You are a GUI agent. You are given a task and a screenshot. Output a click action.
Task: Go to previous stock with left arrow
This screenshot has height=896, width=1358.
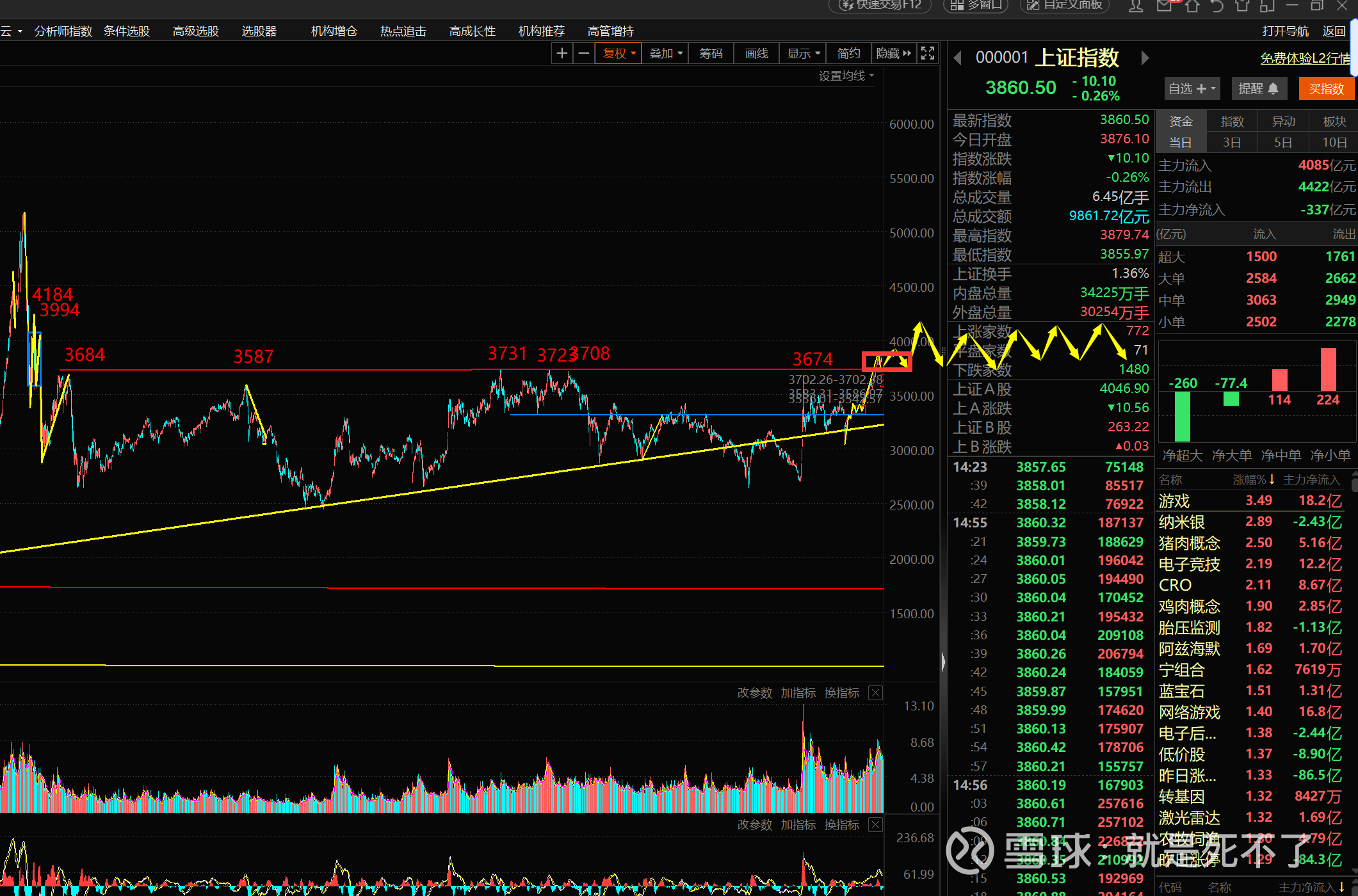coord(958,58)
